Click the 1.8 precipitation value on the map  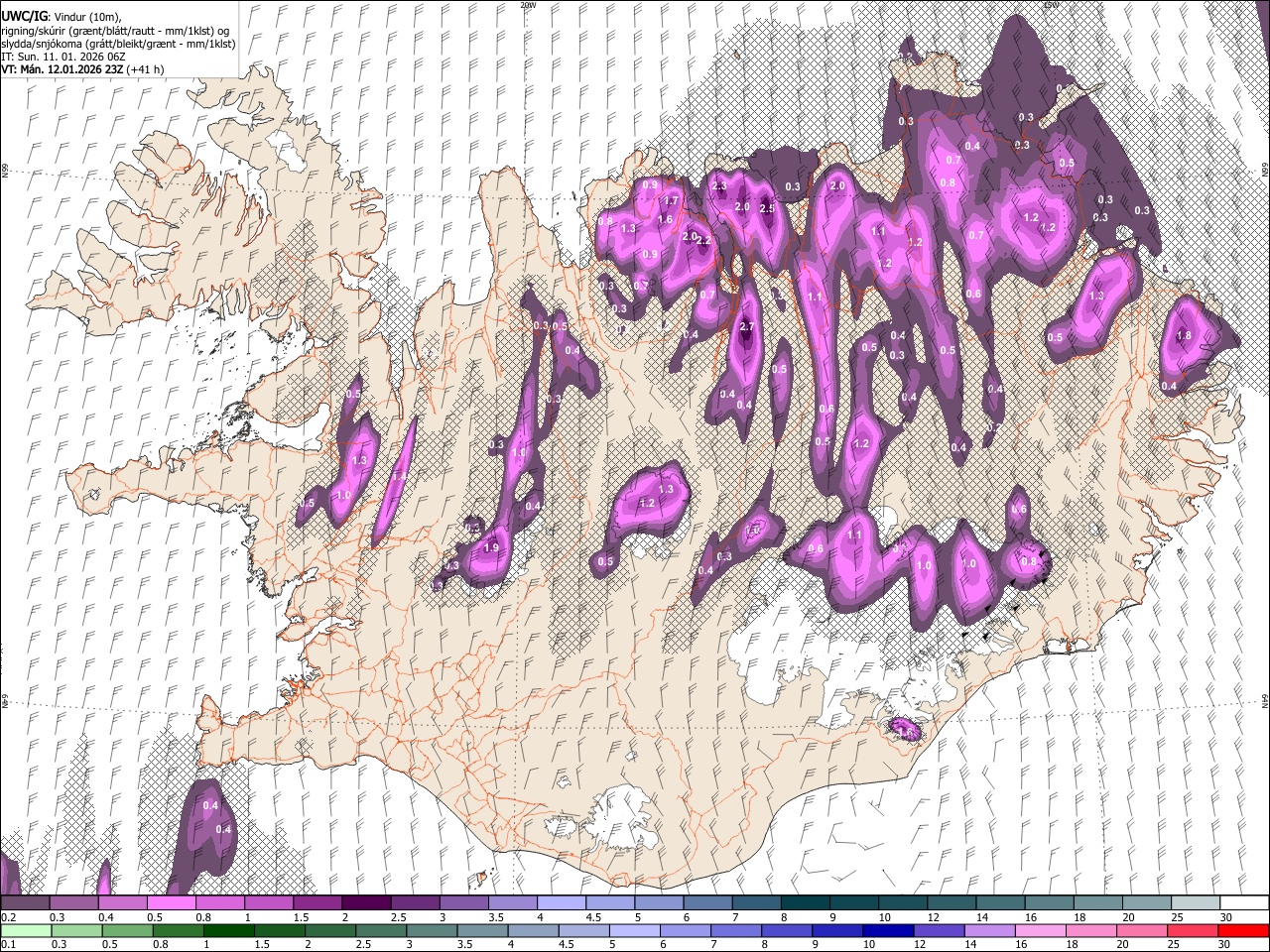[x=1183, y=336]
